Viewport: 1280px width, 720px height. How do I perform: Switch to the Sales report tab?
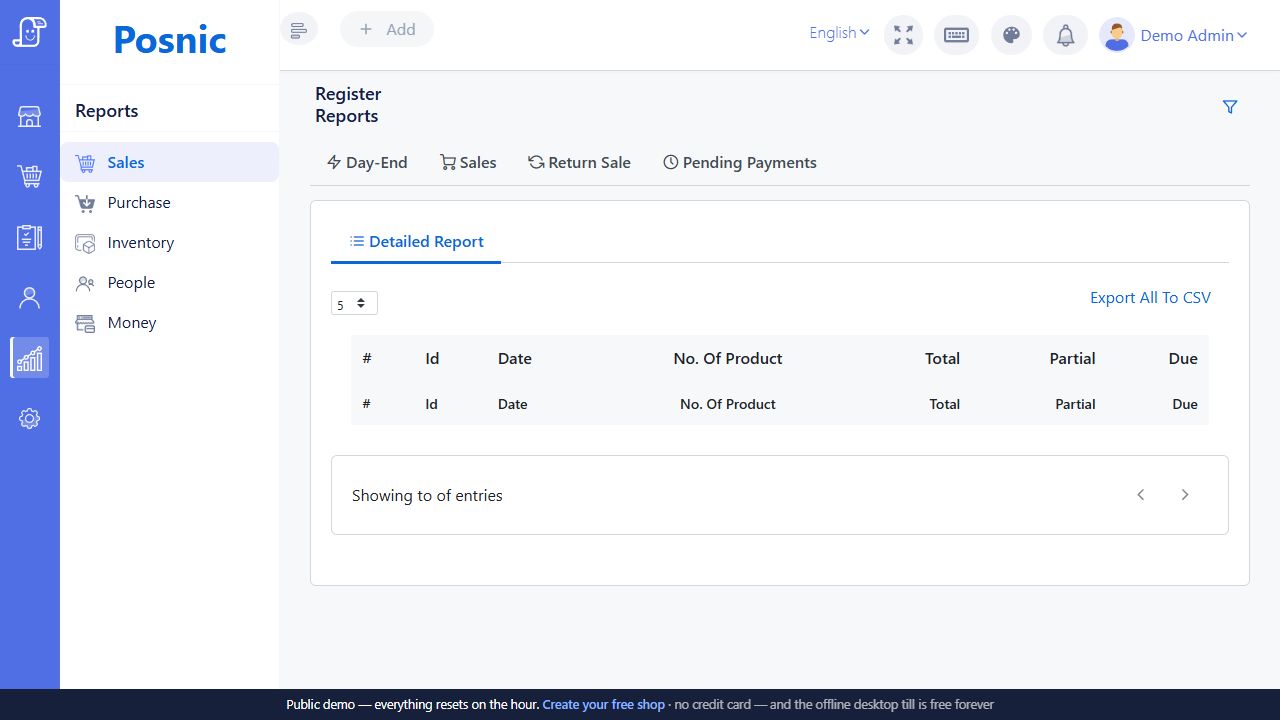[x=468, y=162]
